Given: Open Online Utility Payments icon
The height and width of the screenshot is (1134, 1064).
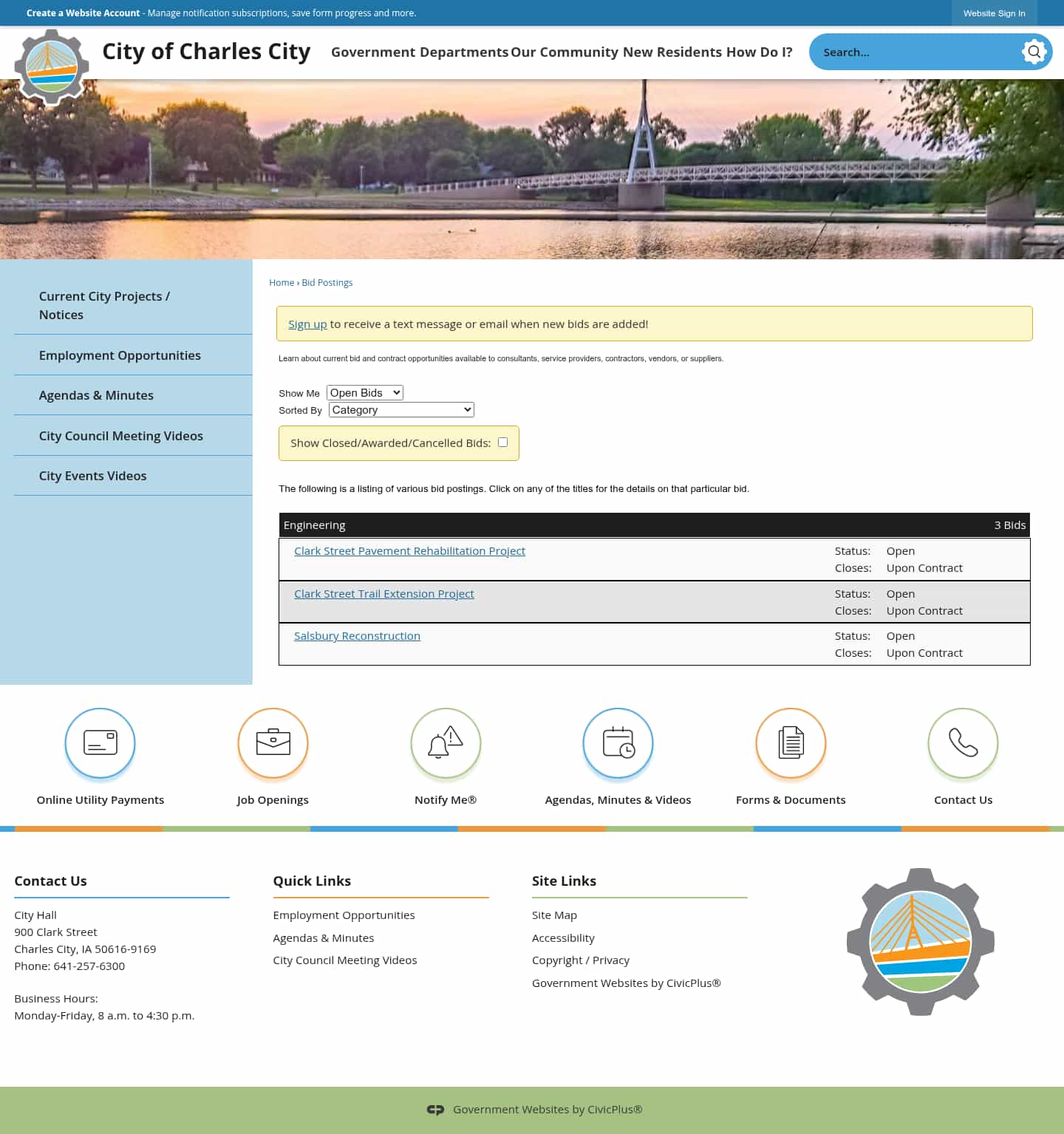Looking at the screenshot, I should (x=100, y=743).
